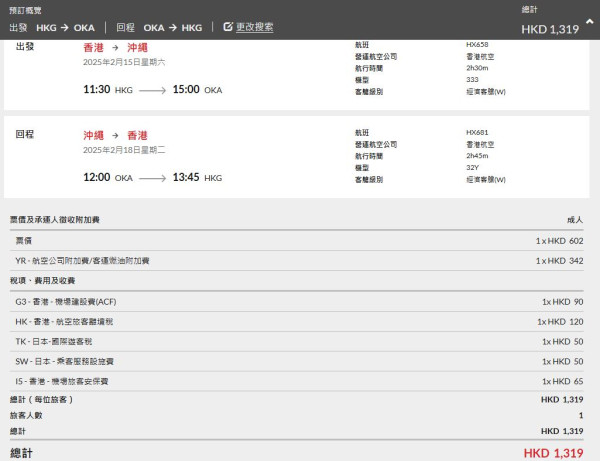The image size is (600, 461).
Task: Click the HKD 1,319 total in header
Action: (550, 29)
